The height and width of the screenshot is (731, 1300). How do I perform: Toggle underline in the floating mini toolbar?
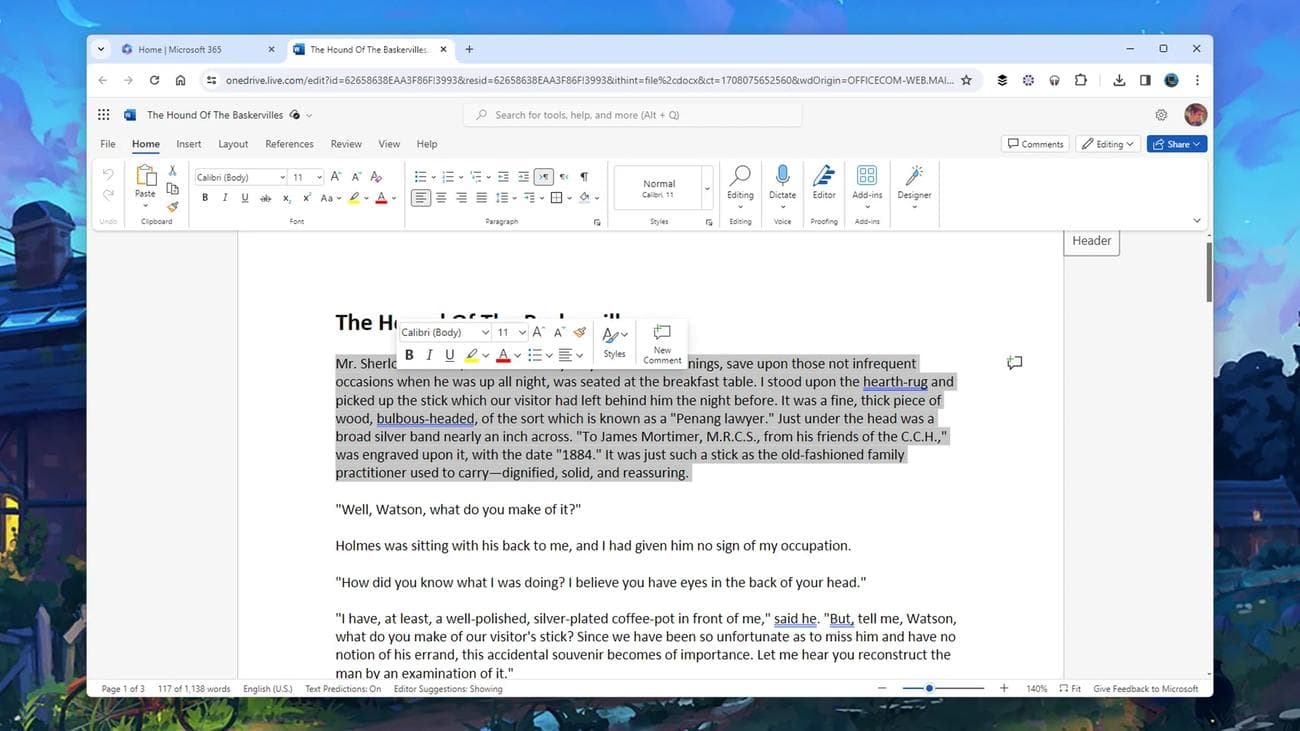pos(449,354)
